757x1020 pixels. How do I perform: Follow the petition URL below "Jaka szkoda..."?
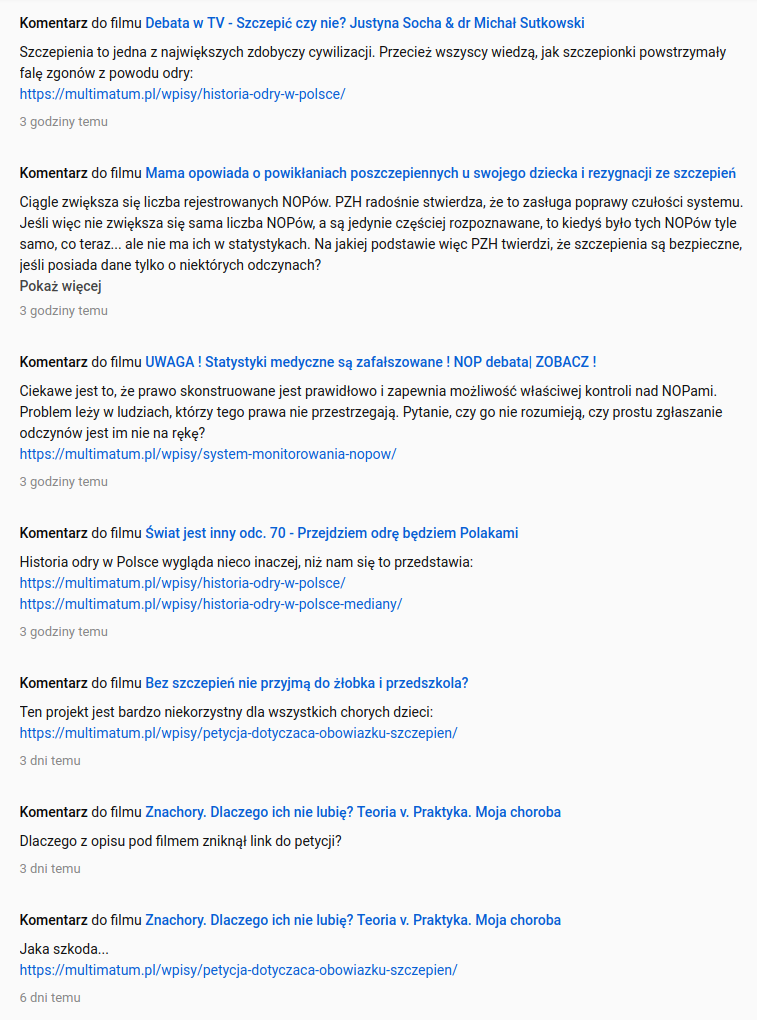click(238, 970)
